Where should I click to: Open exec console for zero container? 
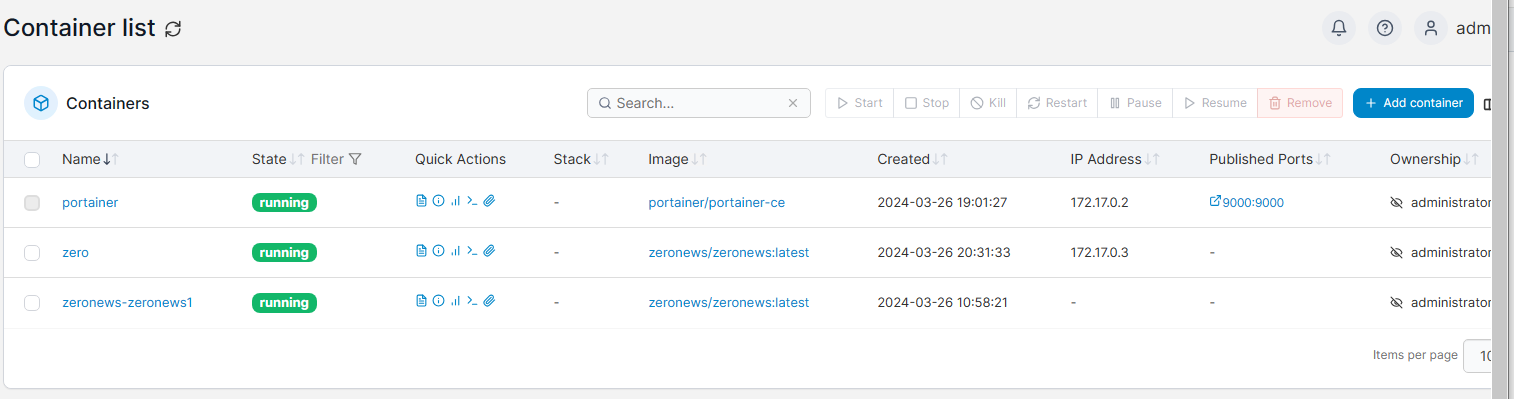coord(472,251)
